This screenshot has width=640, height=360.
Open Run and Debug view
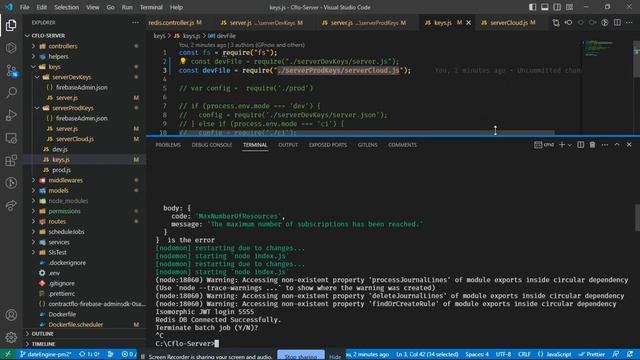pos(11,115)
